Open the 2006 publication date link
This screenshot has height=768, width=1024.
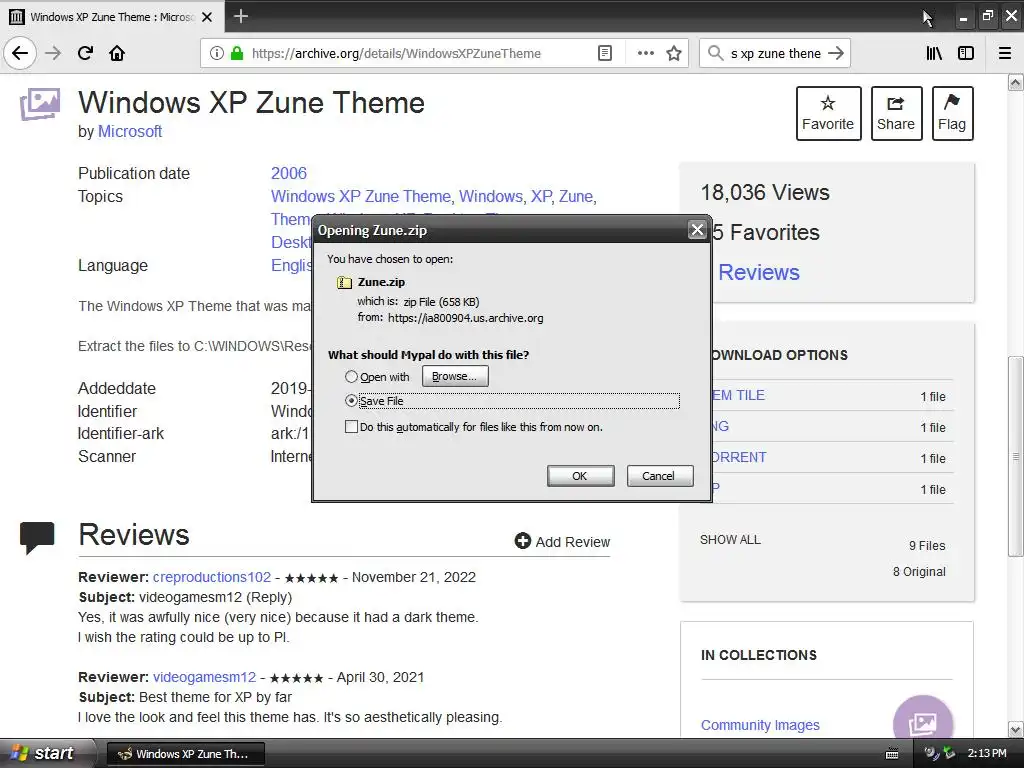[289, 173]
